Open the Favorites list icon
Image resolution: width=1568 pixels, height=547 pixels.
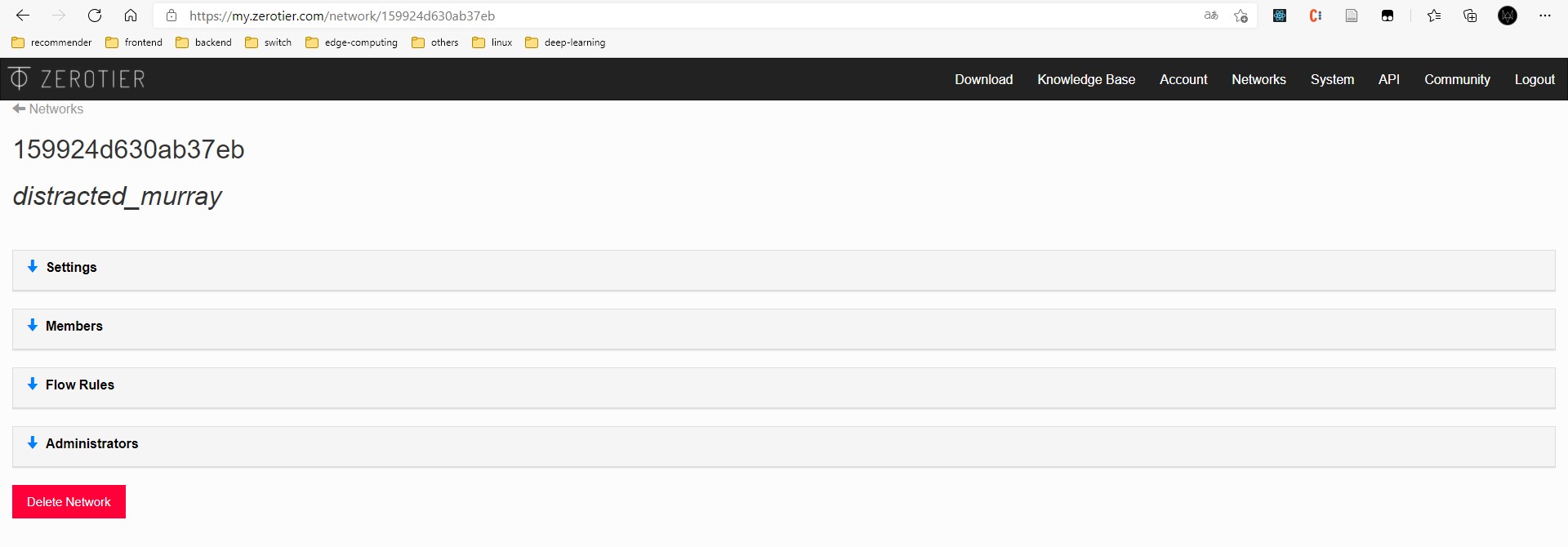(1434, 16)
